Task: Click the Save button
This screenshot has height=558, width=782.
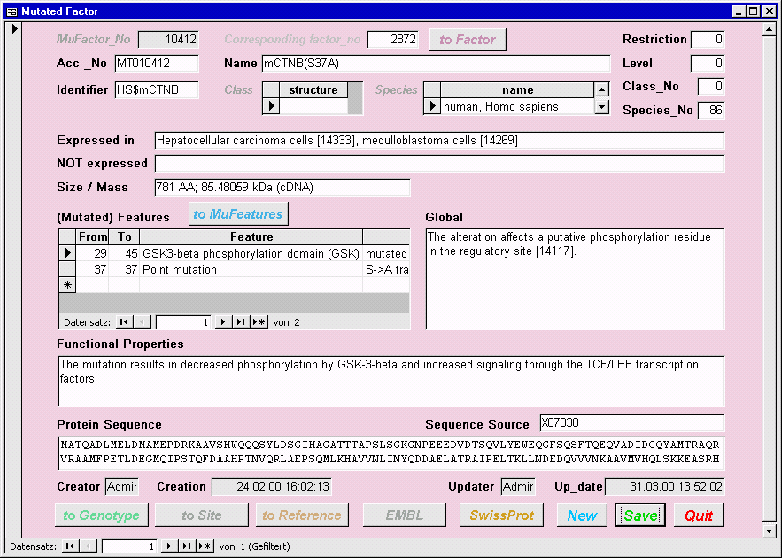Action: pyautogui.click(x=640, y=516)
